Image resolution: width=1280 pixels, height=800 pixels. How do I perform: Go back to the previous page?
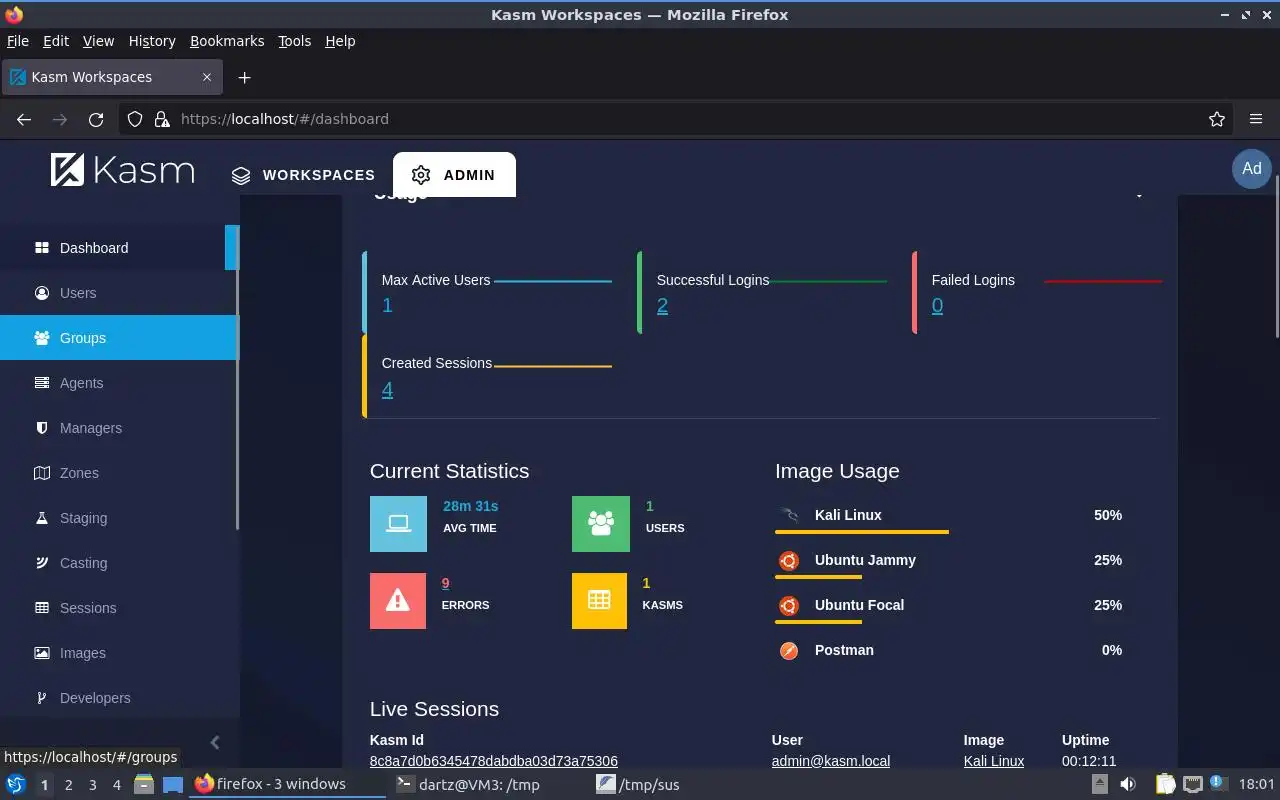[24, 119]
